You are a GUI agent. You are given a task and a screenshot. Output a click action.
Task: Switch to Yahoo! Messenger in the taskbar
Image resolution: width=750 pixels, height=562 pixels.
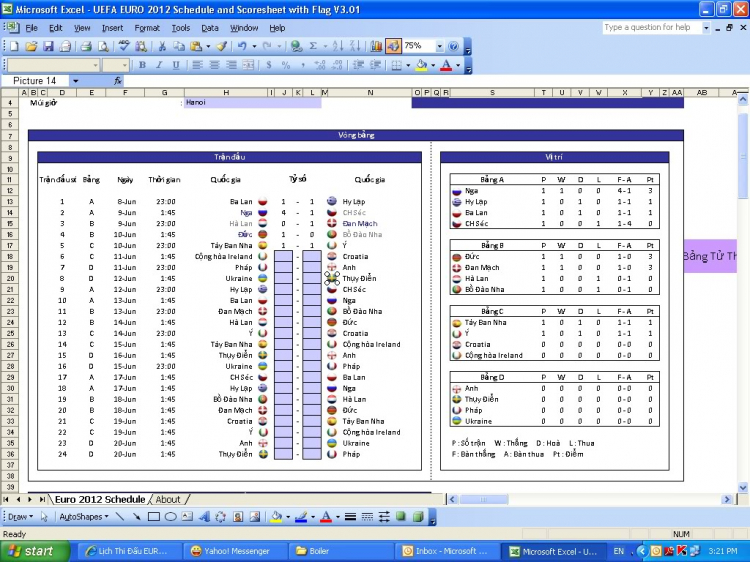coord(235,551)
